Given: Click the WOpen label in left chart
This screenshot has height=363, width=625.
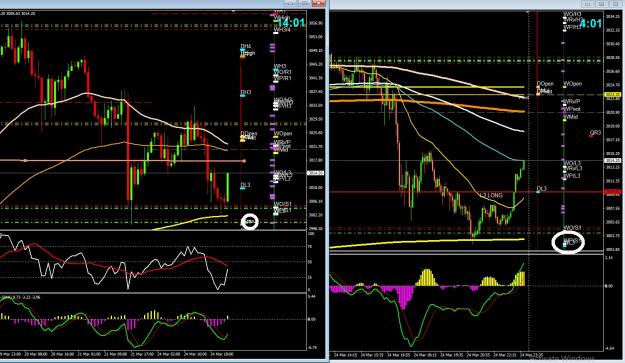Looking at the screenshot, I should (x=283, y=133).
